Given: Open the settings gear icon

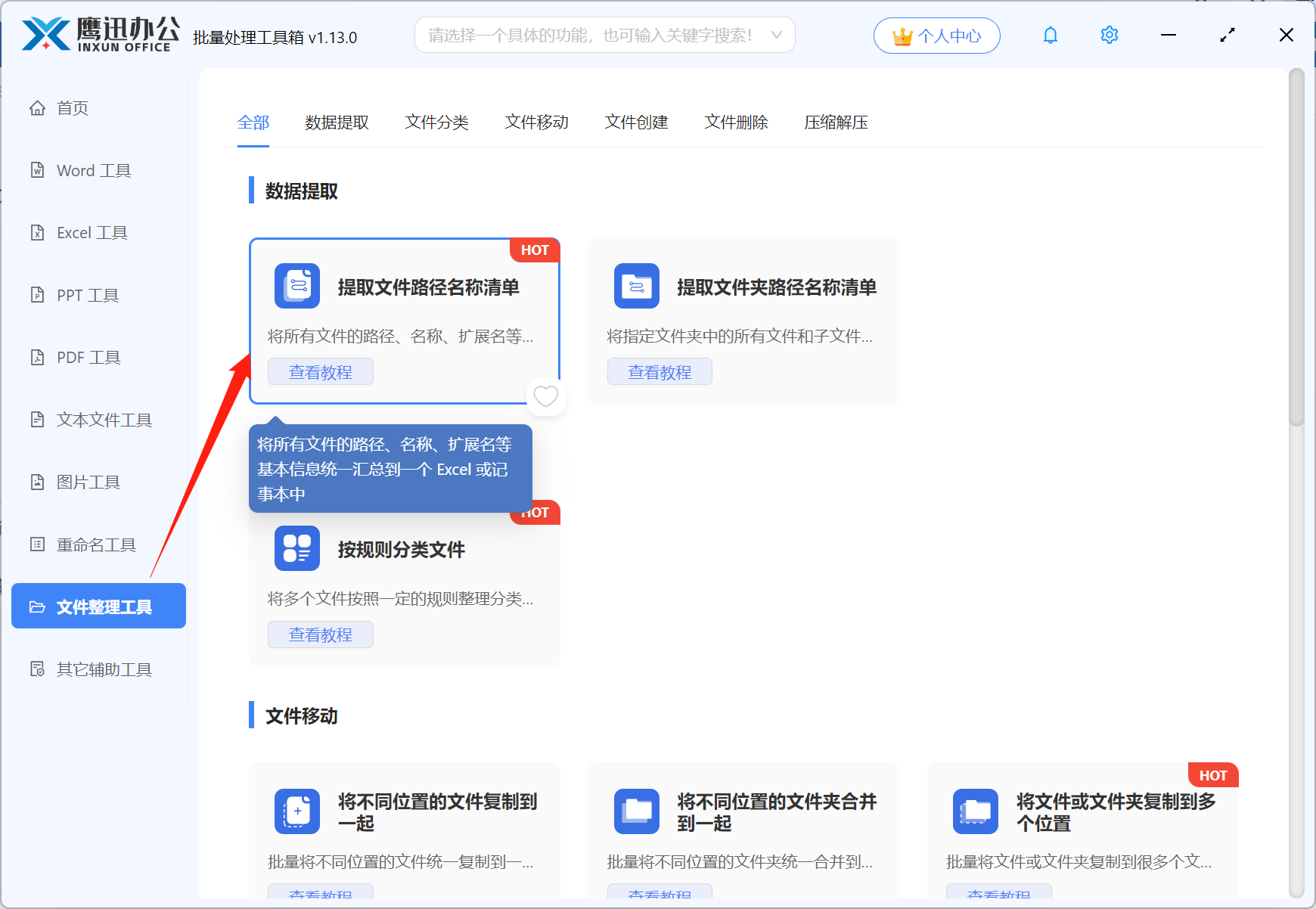Looking at the screenshot, I should click(x=1109, y=35).
